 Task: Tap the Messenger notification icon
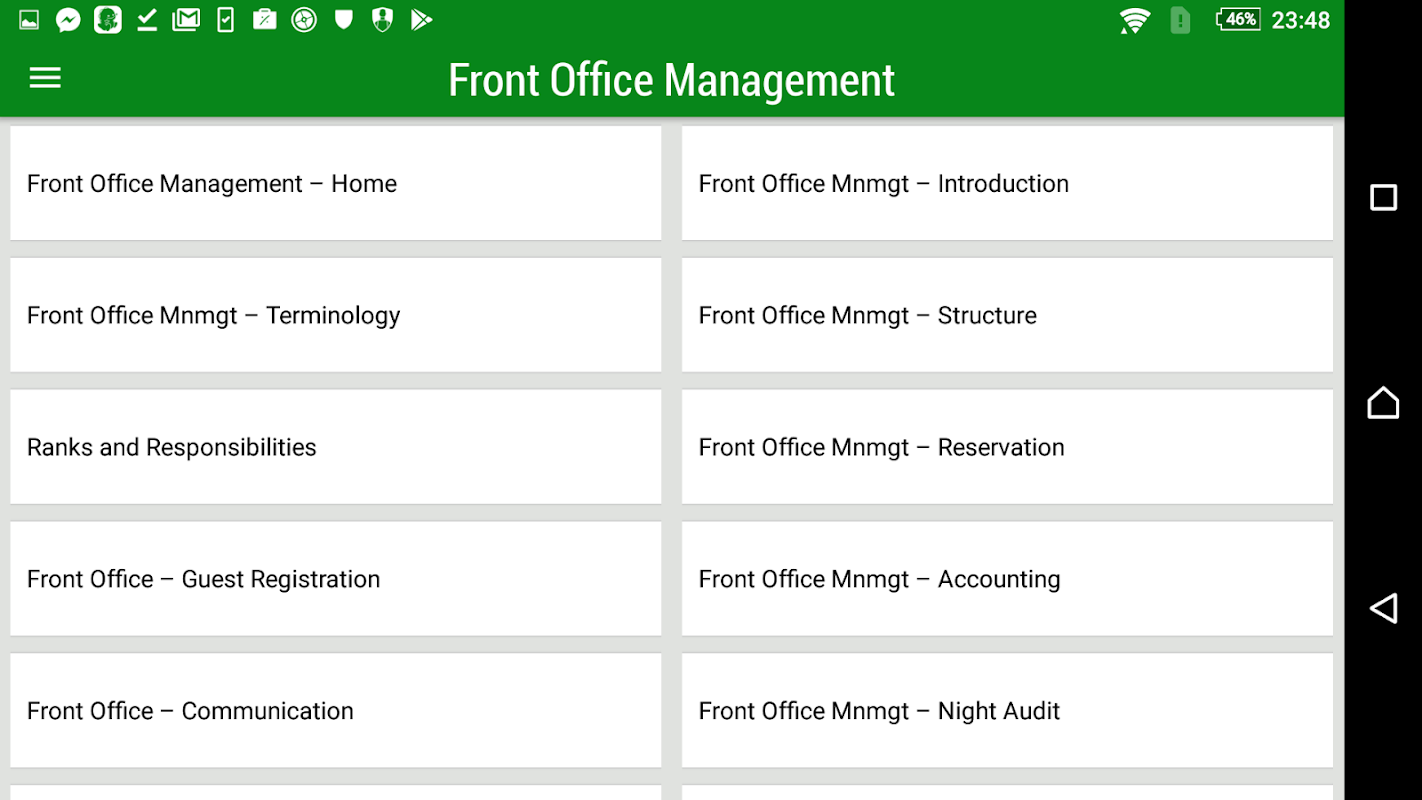(68, 20)
